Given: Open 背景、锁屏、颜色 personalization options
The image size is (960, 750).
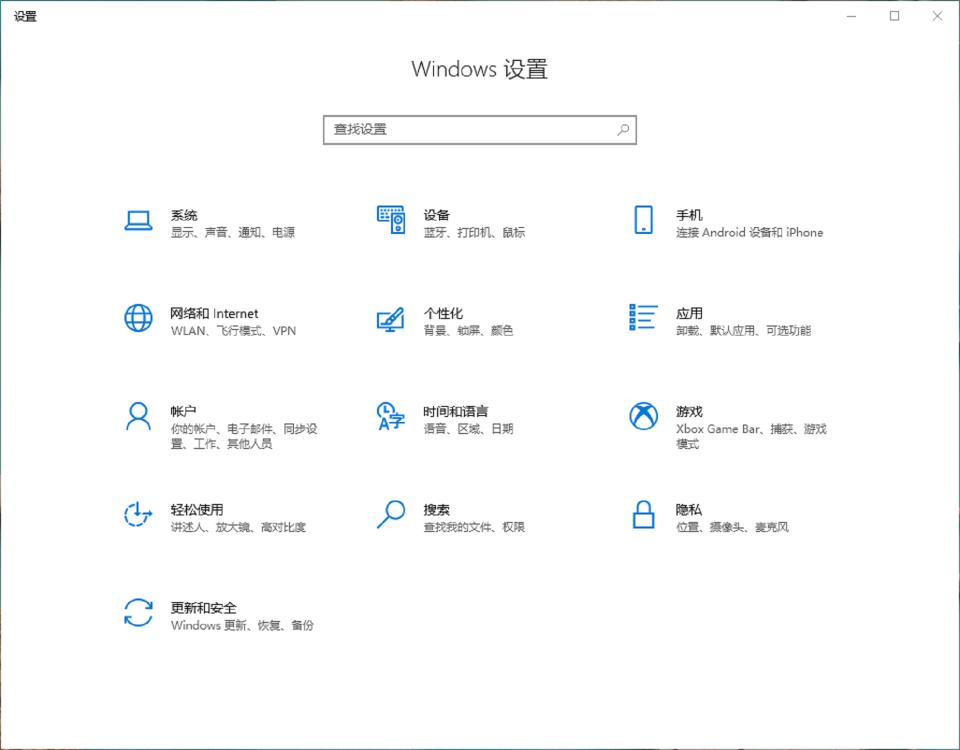Looking at the screenshot, I should coord(466,330).
